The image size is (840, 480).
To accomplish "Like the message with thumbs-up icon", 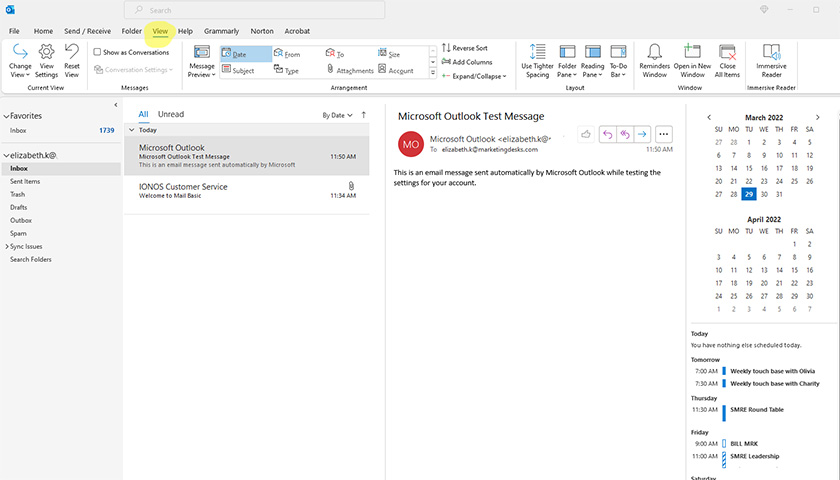I will [x=586, y=134].
